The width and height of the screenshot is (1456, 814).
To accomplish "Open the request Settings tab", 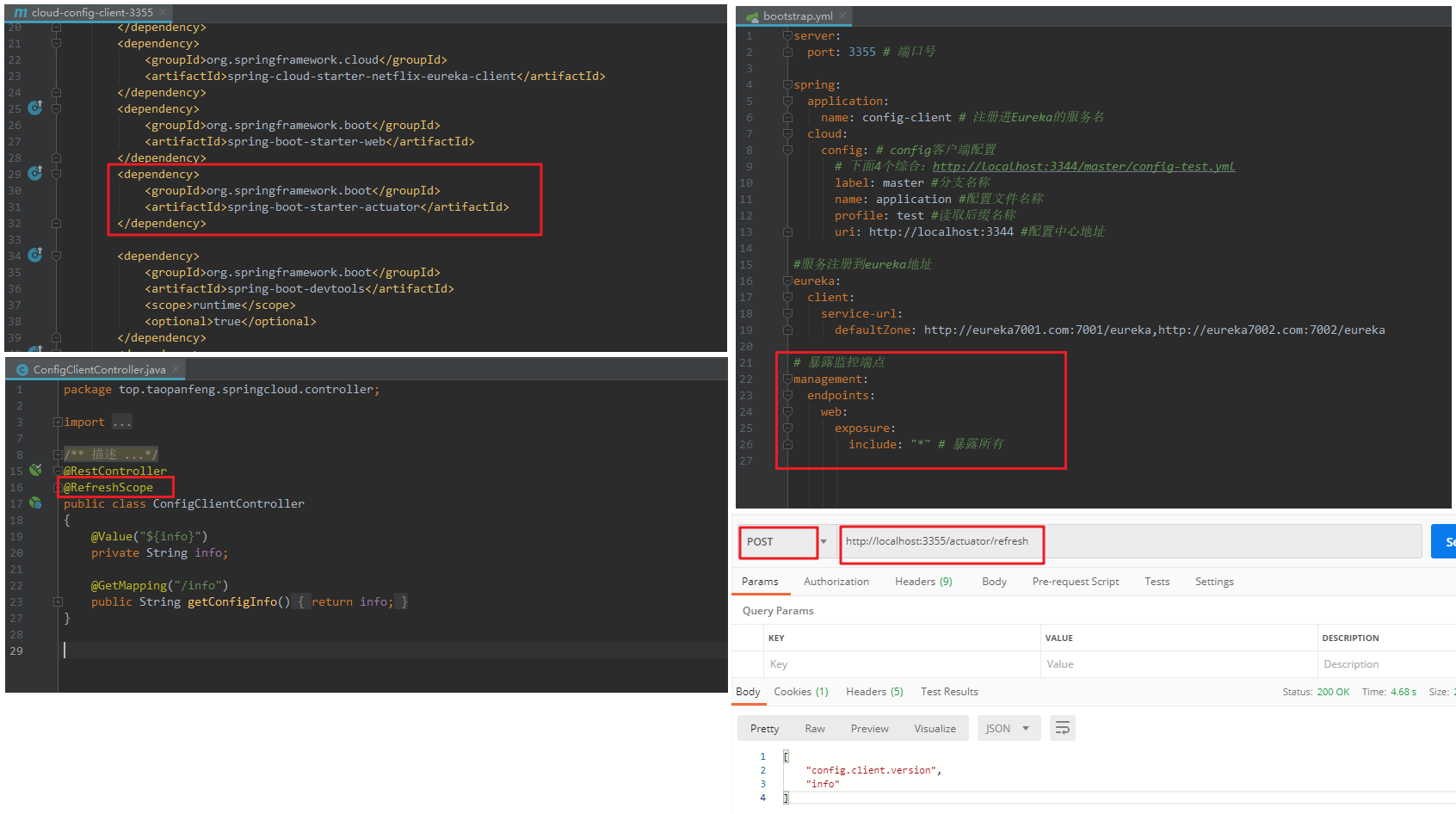I will 1214,582.
